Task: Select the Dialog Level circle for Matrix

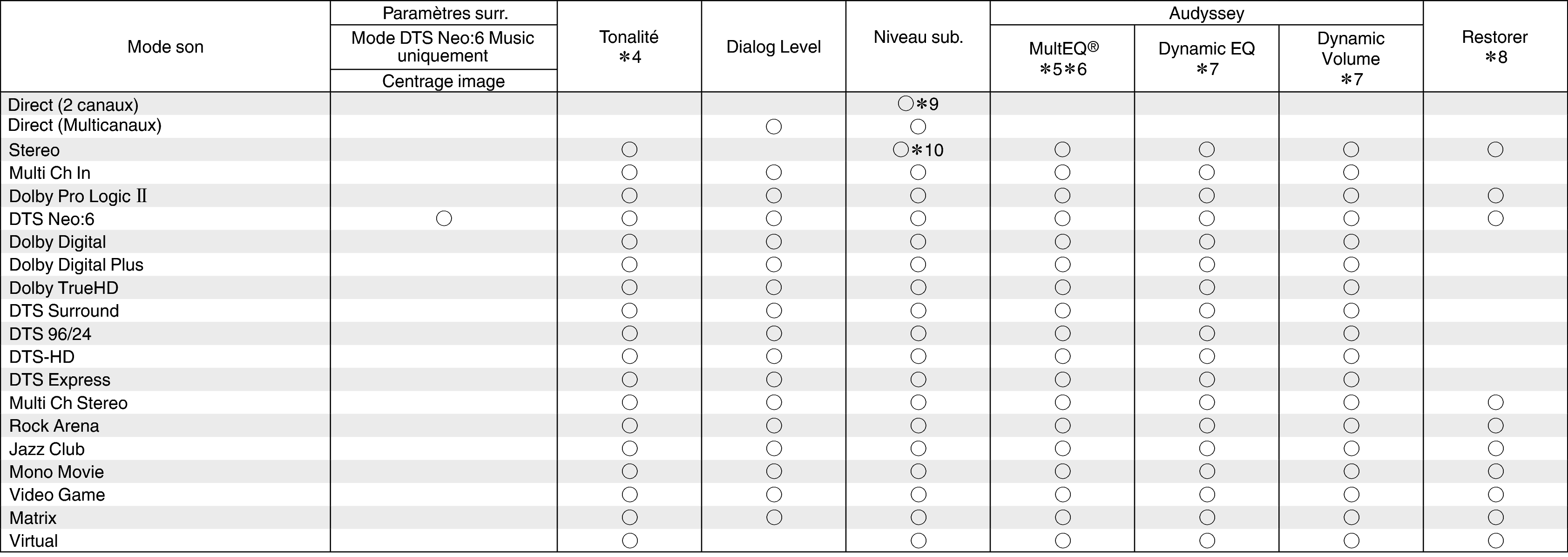Action: [x=773, y=517]
